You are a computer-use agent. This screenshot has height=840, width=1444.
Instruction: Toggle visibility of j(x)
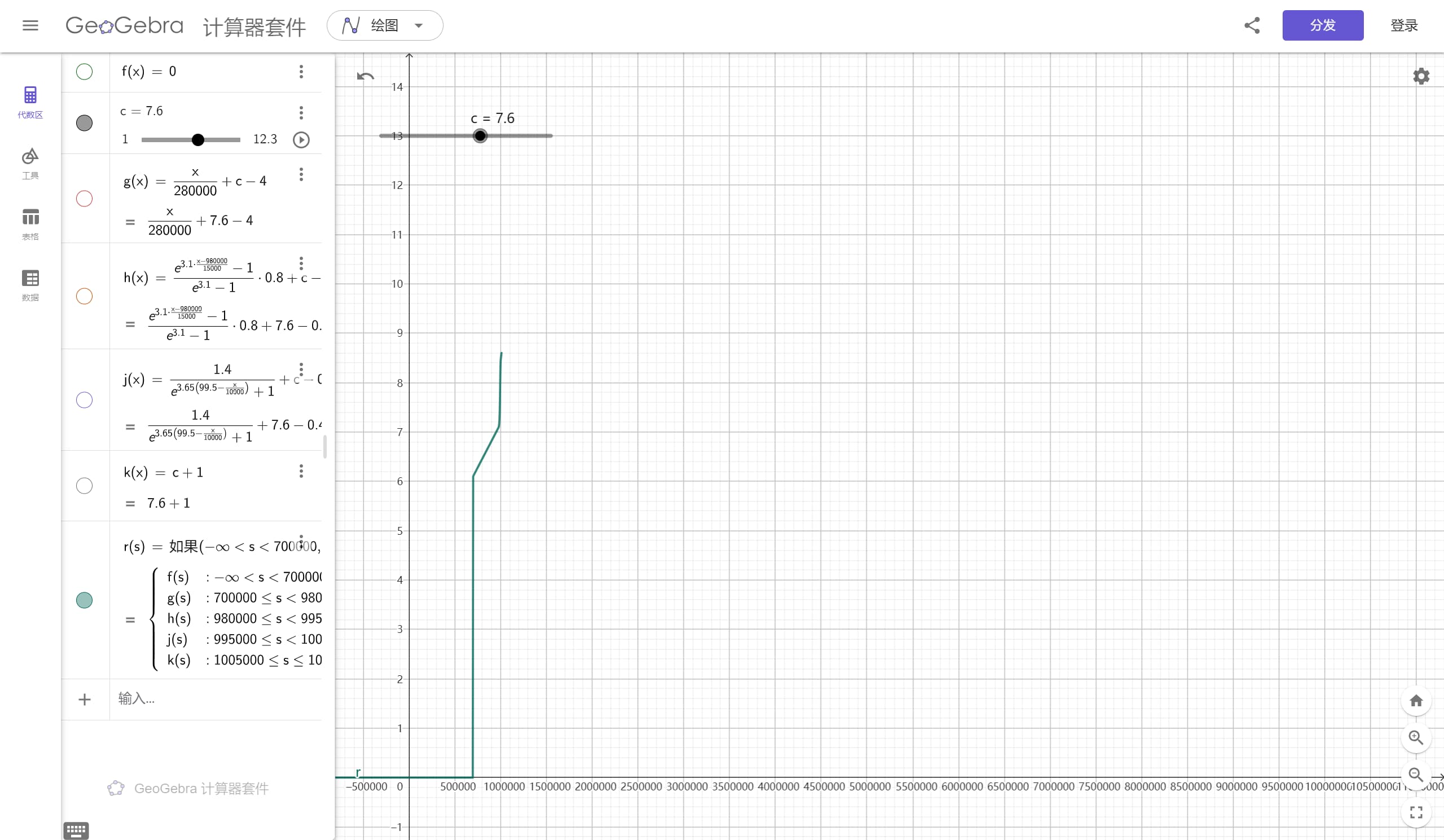coord(84,399)
